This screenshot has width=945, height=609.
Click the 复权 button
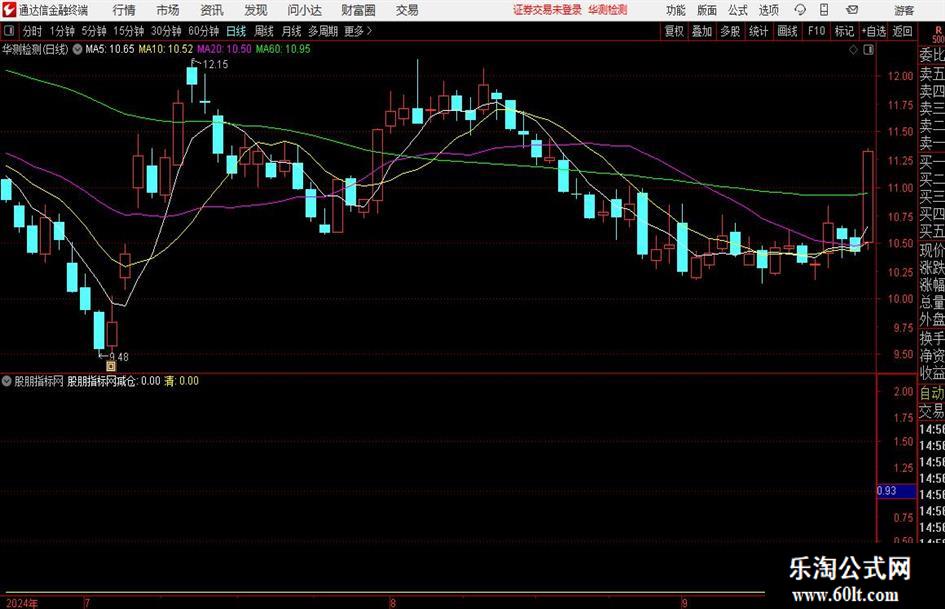click(x=674, y=31)
